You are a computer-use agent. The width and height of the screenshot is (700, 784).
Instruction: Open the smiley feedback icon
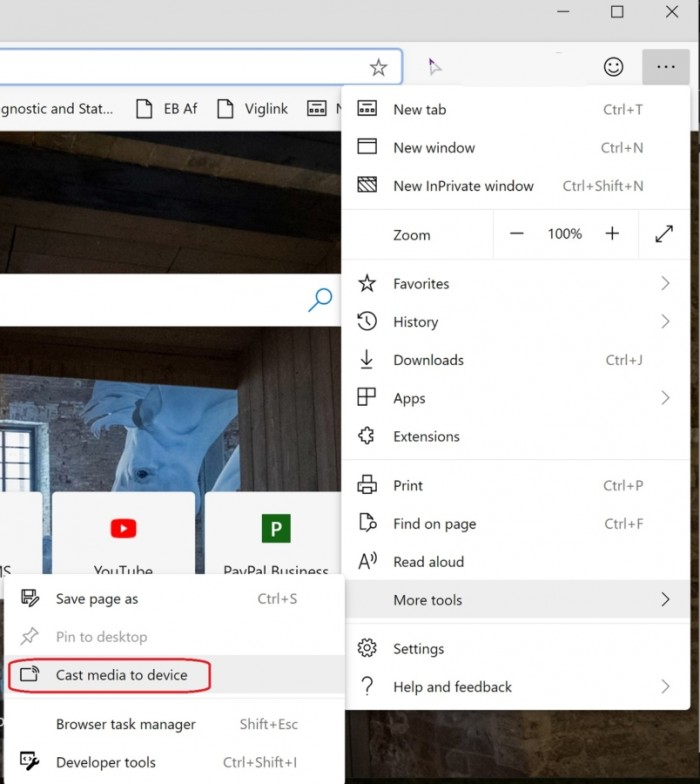pyautogui.click(x=613, y=67)
